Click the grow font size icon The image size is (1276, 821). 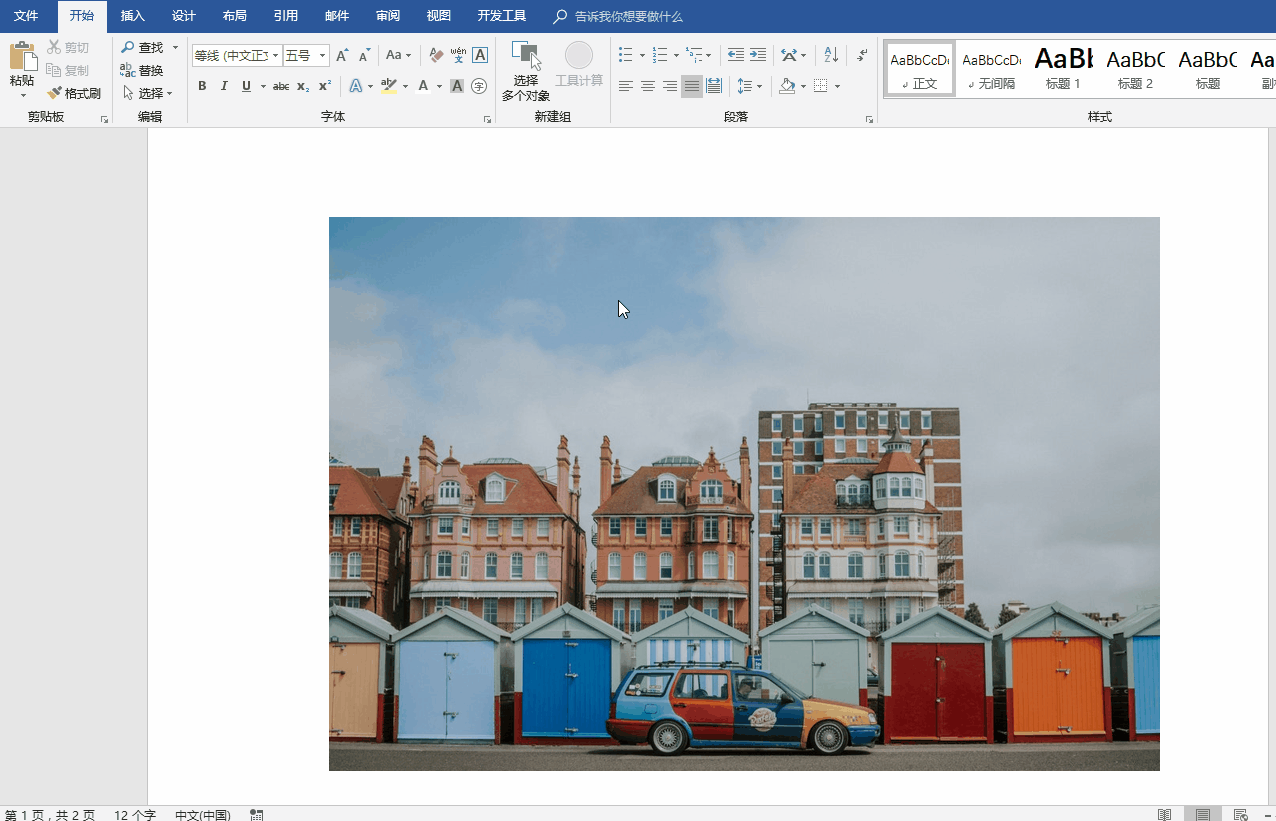click(x=342, y=55)
